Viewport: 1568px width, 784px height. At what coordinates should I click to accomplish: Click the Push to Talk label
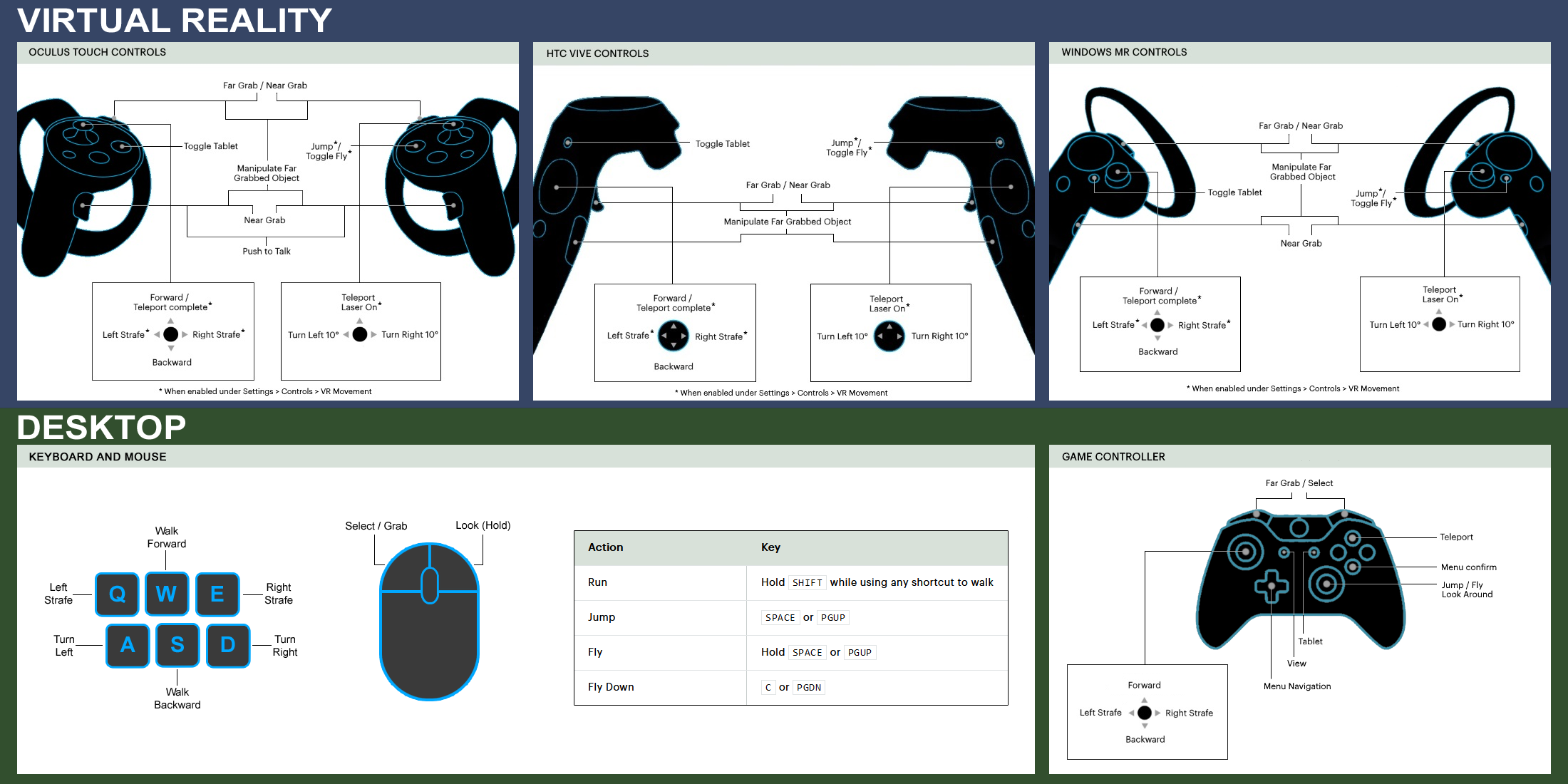[267, 252]
